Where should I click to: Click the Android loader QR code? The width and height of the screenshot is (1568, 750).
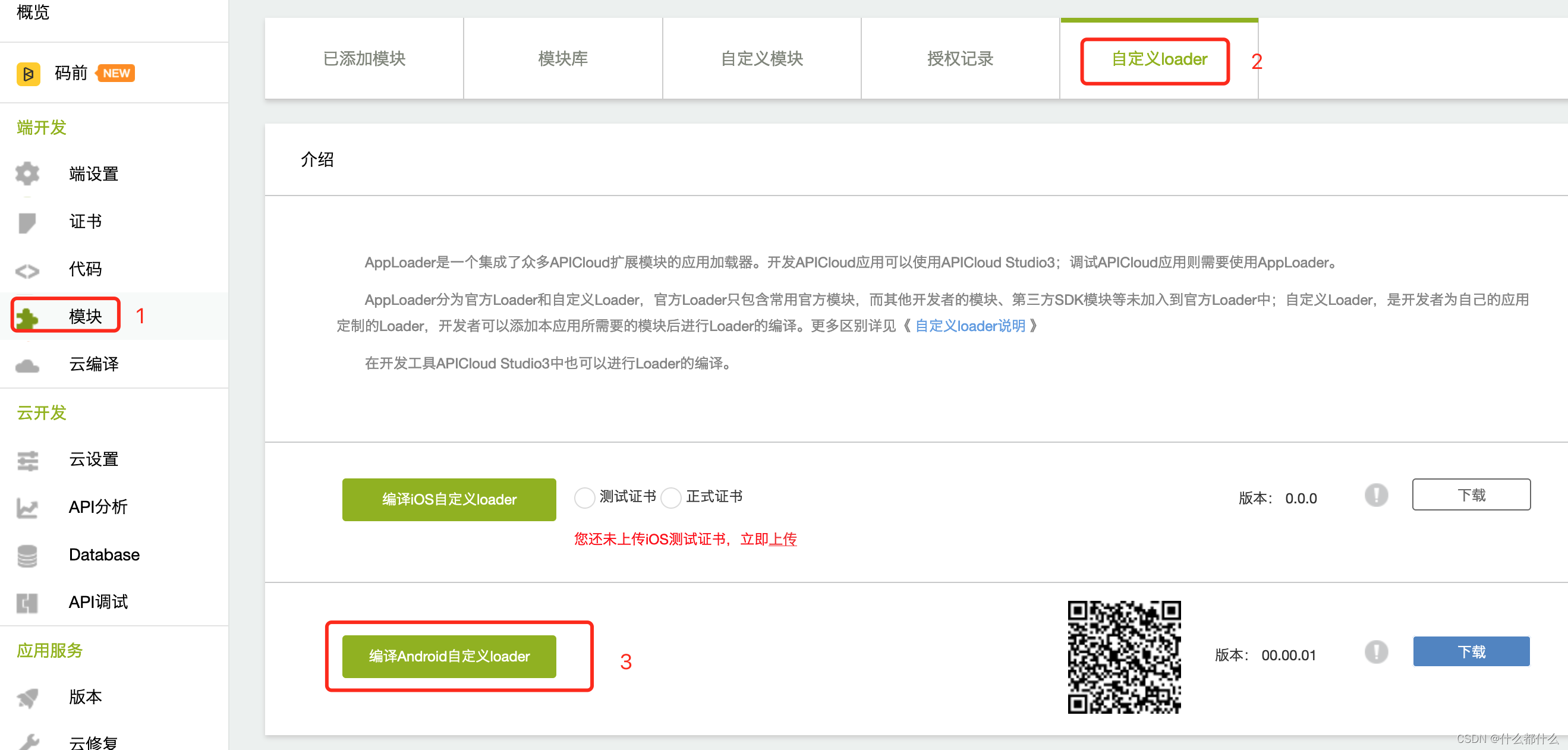[x=1123, y=657]
